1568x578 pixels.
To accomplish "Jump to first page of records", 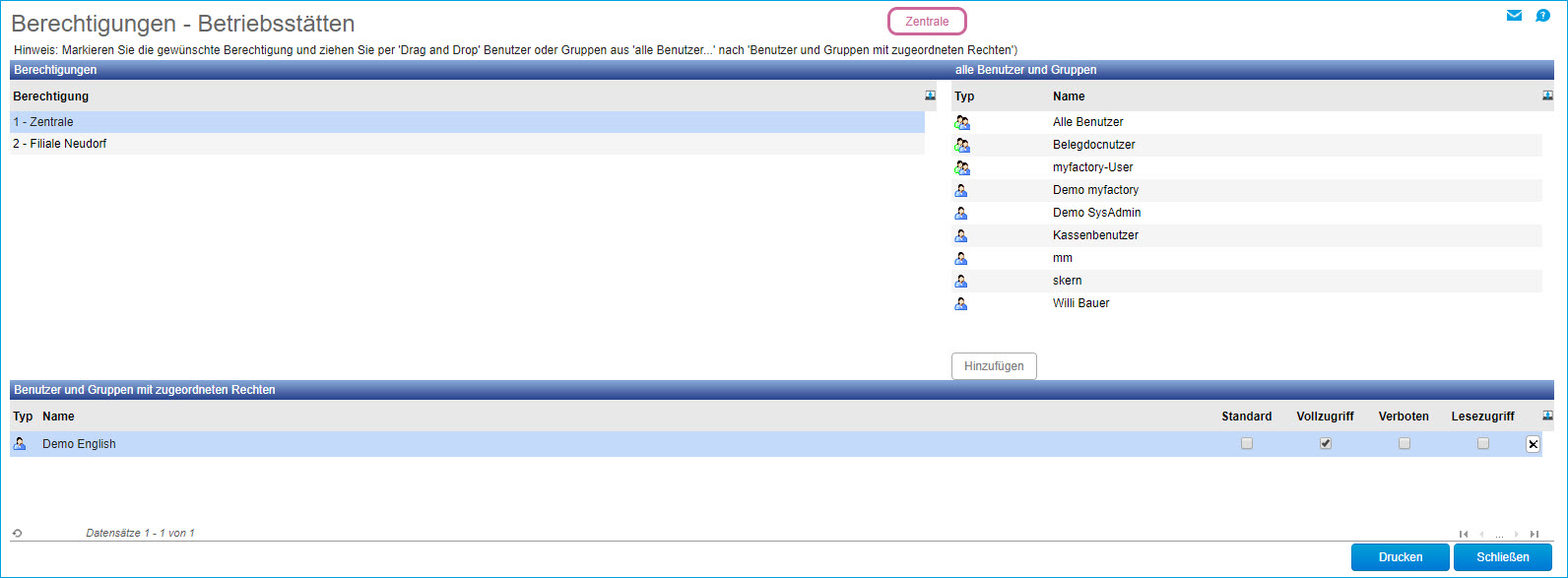I will pos(1464,534).
